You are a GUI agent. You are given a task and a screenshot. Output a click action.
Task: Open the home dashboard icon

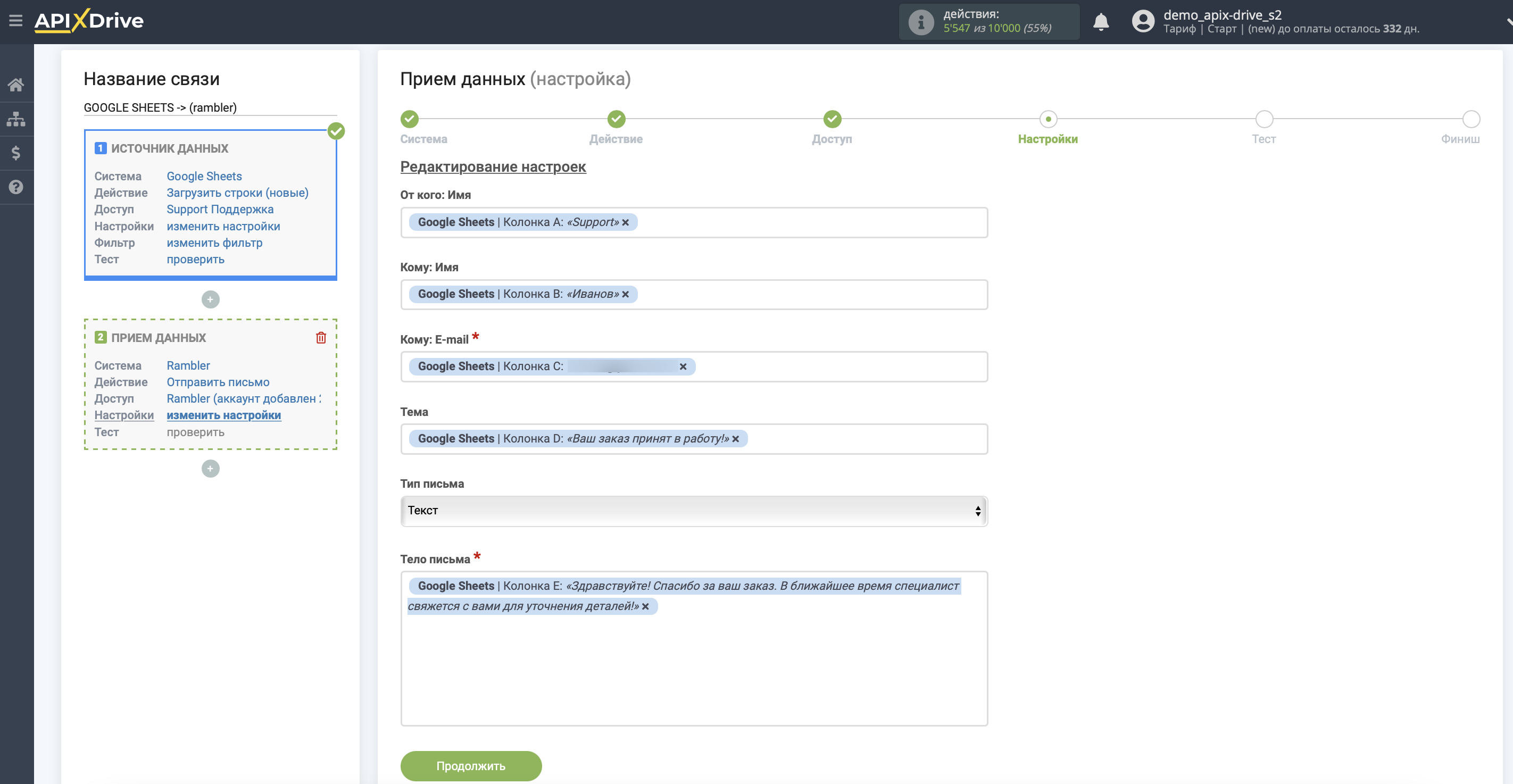click(x=16, y=85)
